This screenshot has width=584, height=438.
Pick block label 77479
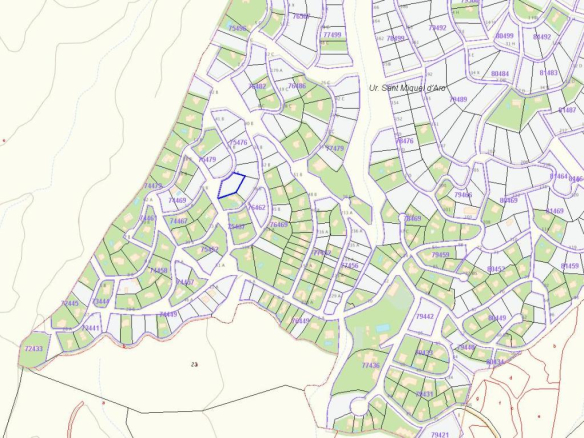[334, 148]
